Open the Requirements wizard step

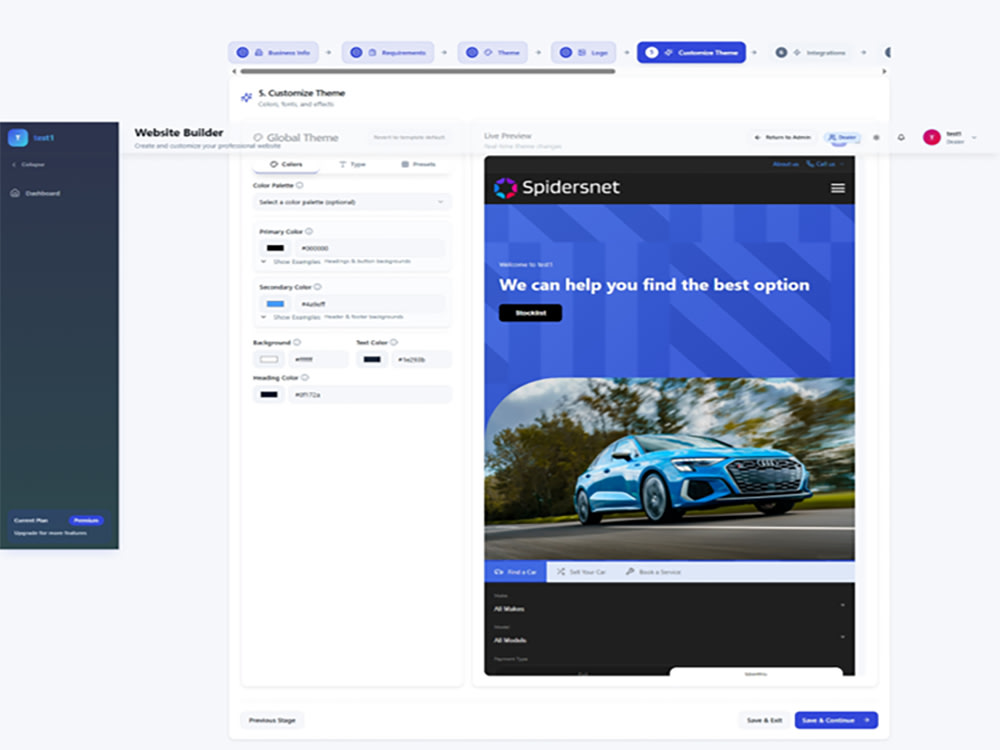click(x=388, y=52)
